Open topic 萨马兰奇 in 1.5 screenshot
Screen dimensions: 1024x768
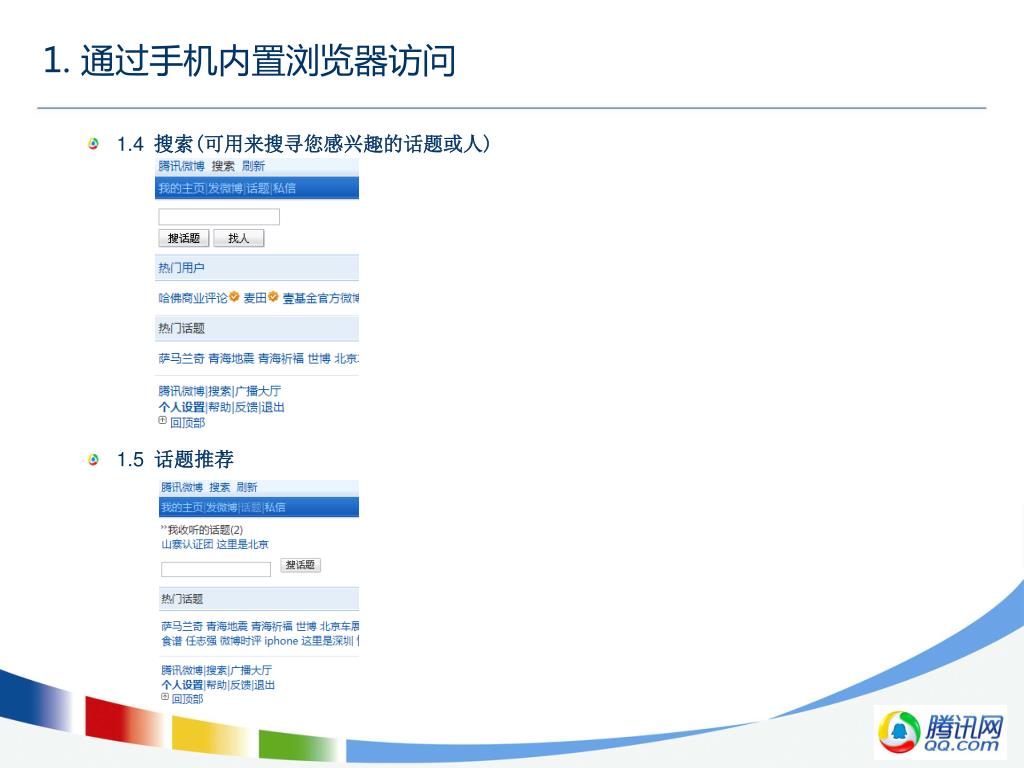pyautogui.click(x=182, y=626)
